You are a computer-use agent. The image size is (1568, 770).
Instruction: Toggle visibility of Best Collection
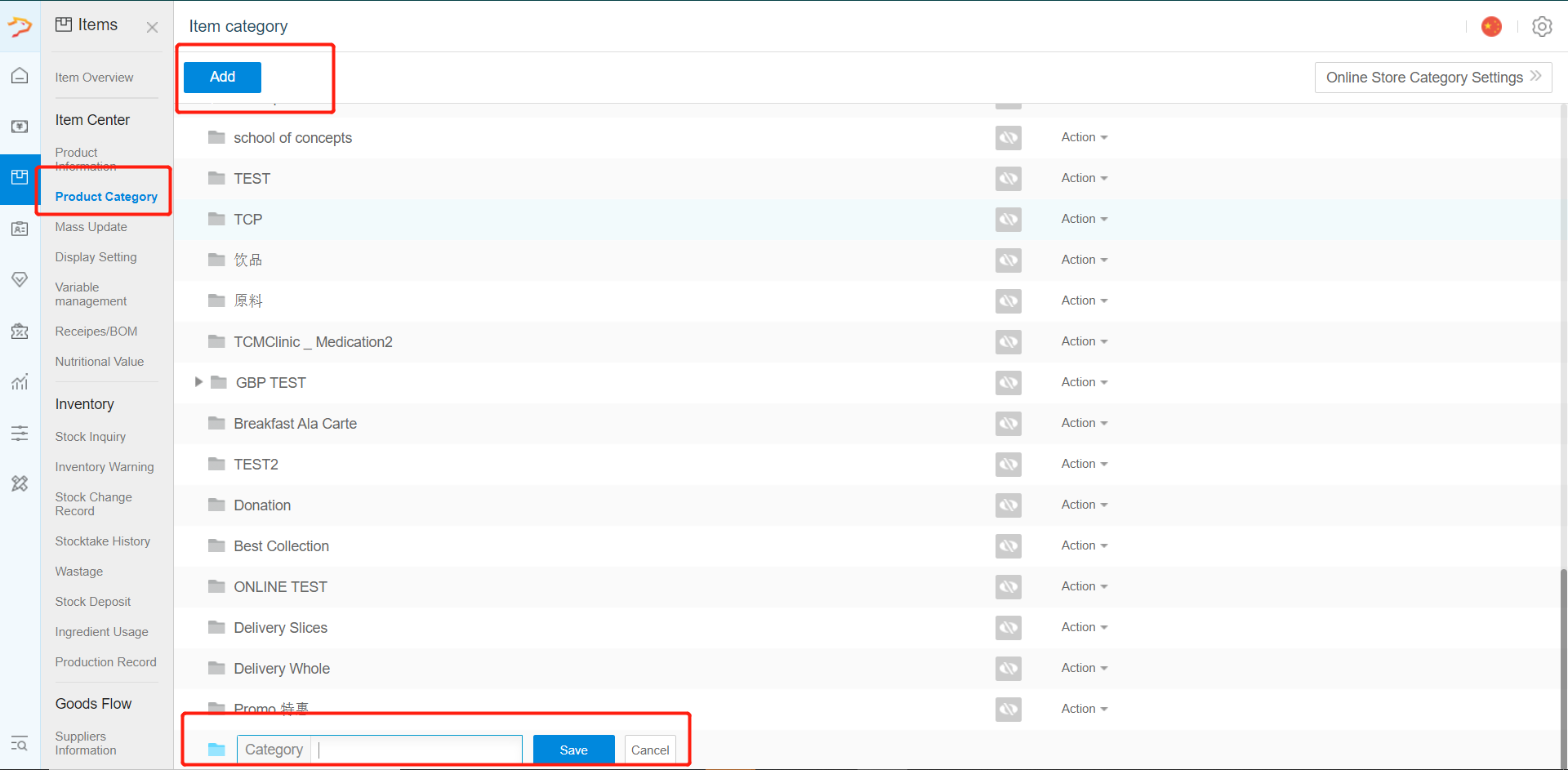click(x=1009, y=545)
